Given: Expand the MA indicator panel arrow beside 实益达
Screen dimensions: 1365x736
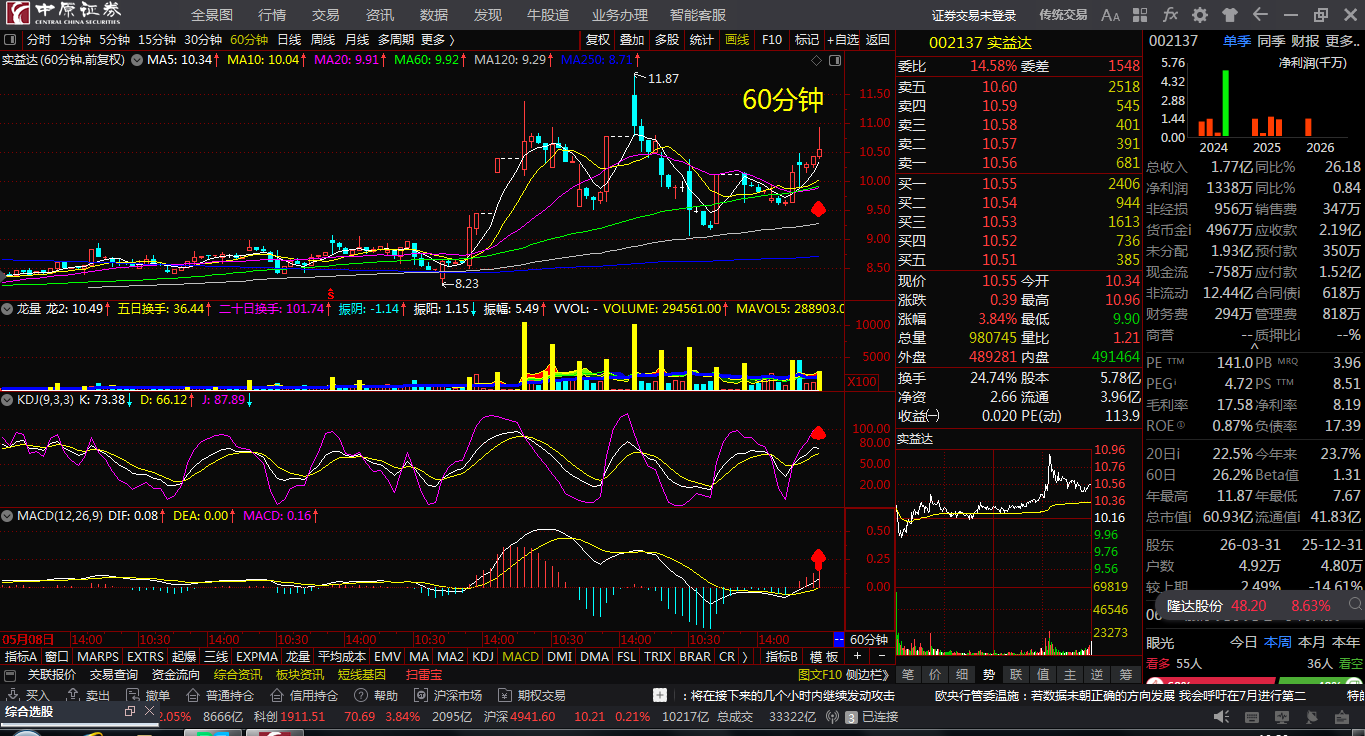Looking at the screenshot, I should 136,60.
